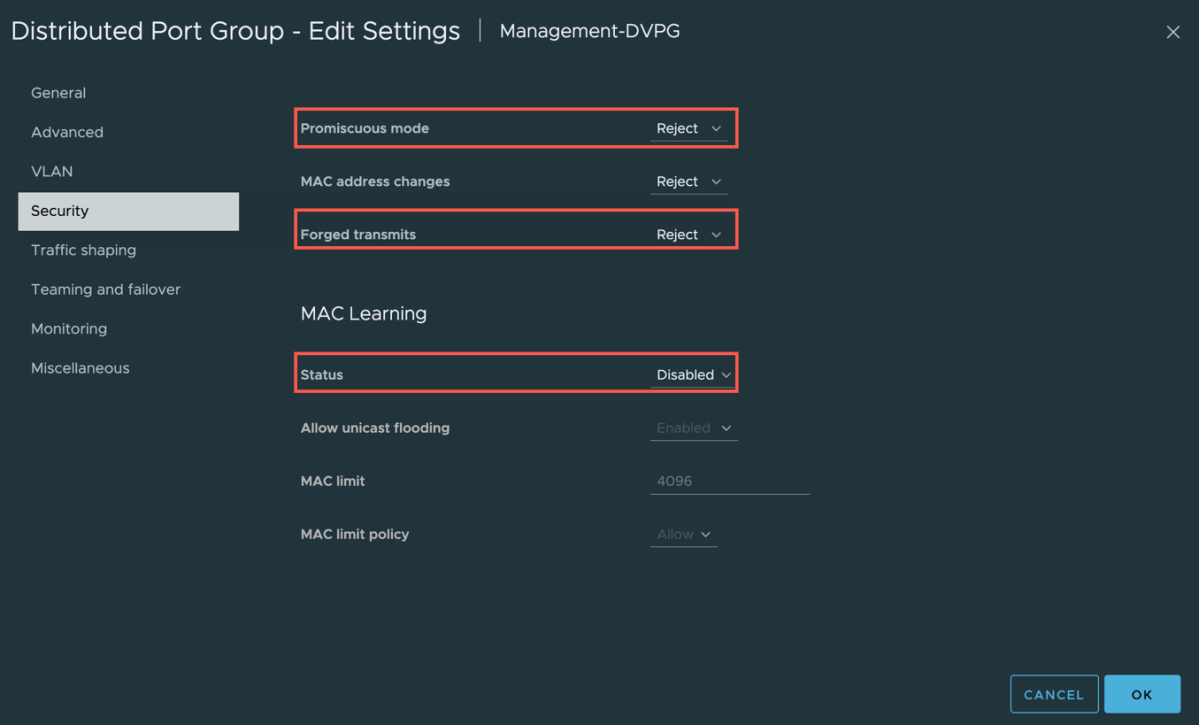Open the MAC address changes dropdown
This screenshot has width=1199, height=725.
(688, 182)
